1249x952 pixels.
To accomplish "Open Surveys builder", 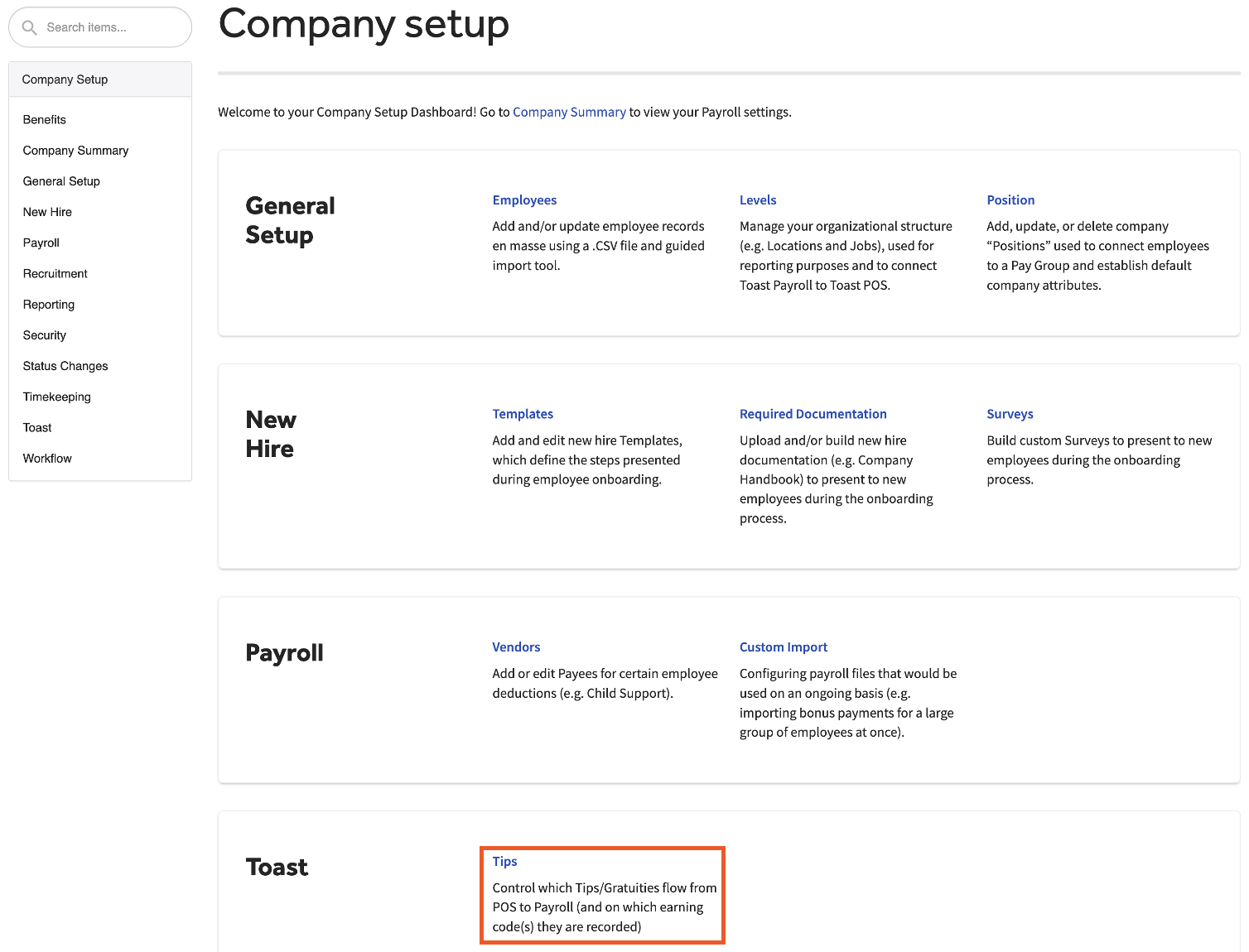I will point(1010,414).
